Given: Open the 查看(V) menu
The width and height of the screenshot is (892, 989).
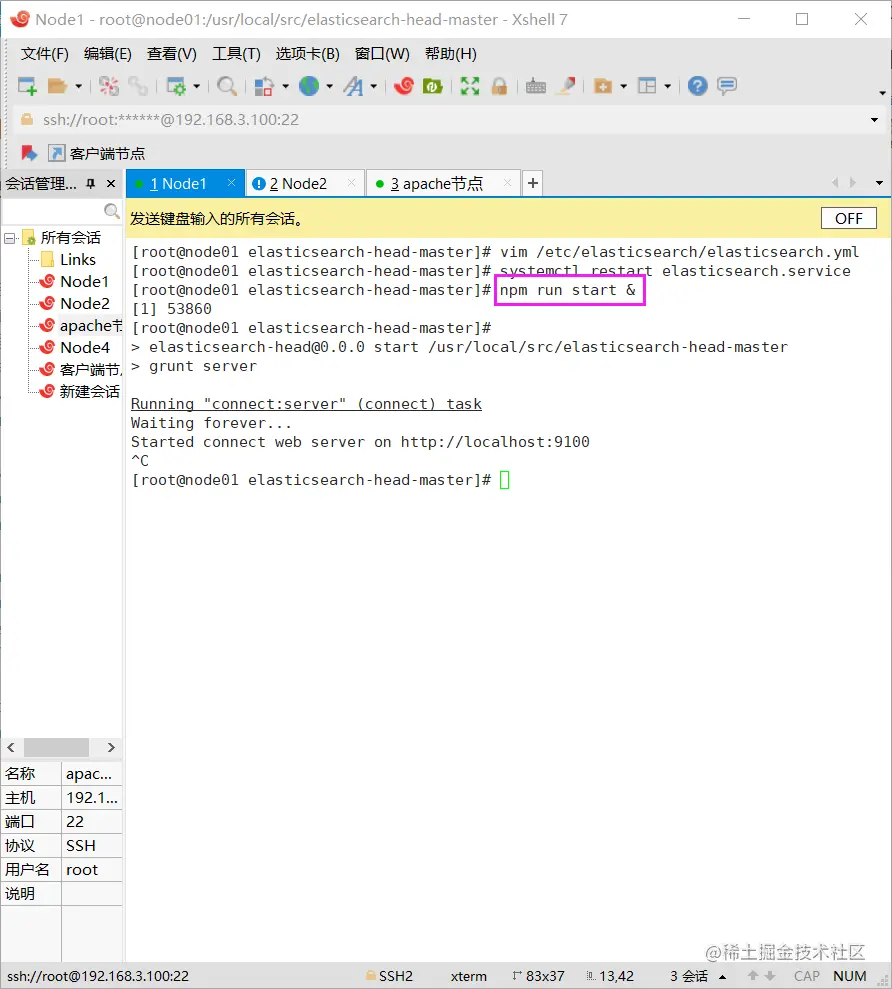Looking at the screenshot, I should tap(172, 54).
